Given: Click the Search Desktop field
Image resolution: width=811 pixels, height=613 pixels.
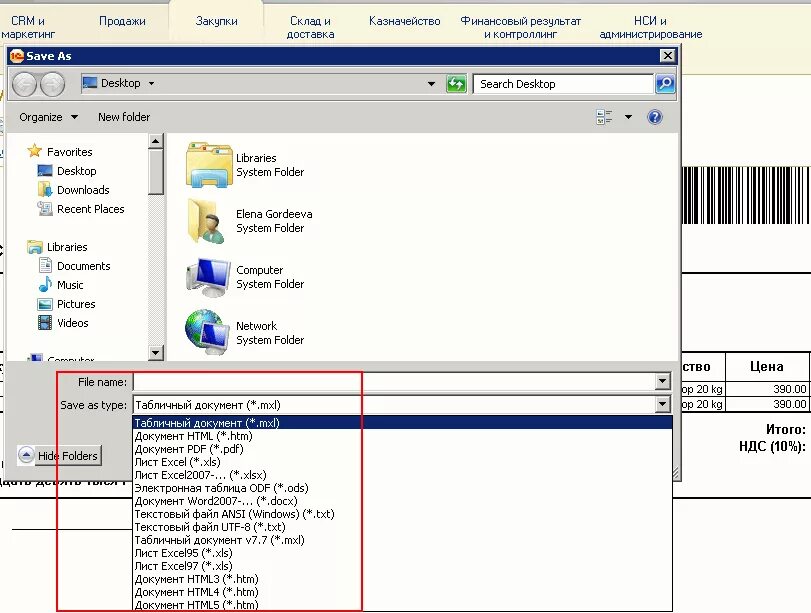Looking at the screenshot, I should tap(563, 84).
